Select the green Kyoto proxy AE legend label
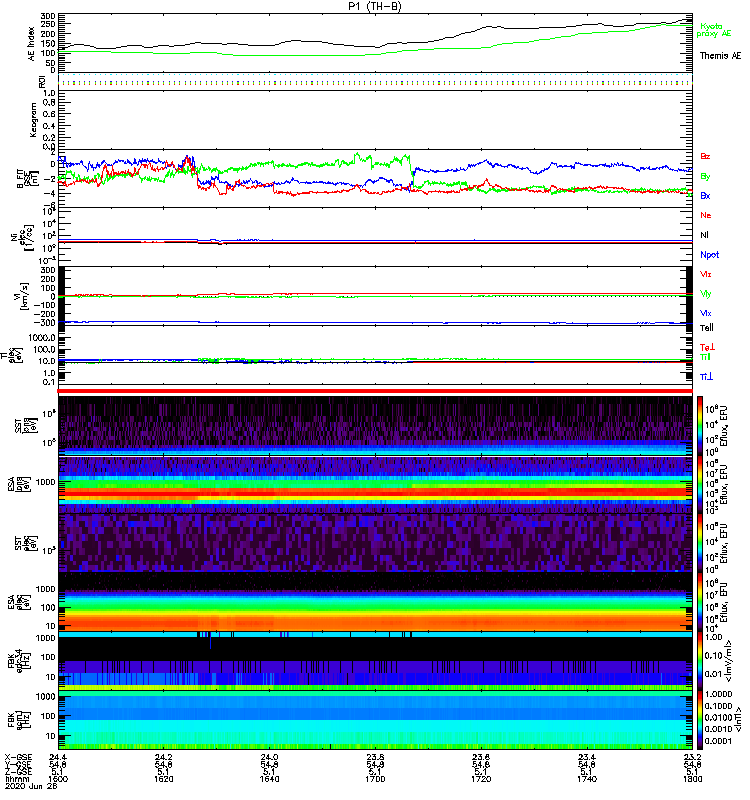The image size is (750, 800). pyautogui.click(x=713, y=30)
